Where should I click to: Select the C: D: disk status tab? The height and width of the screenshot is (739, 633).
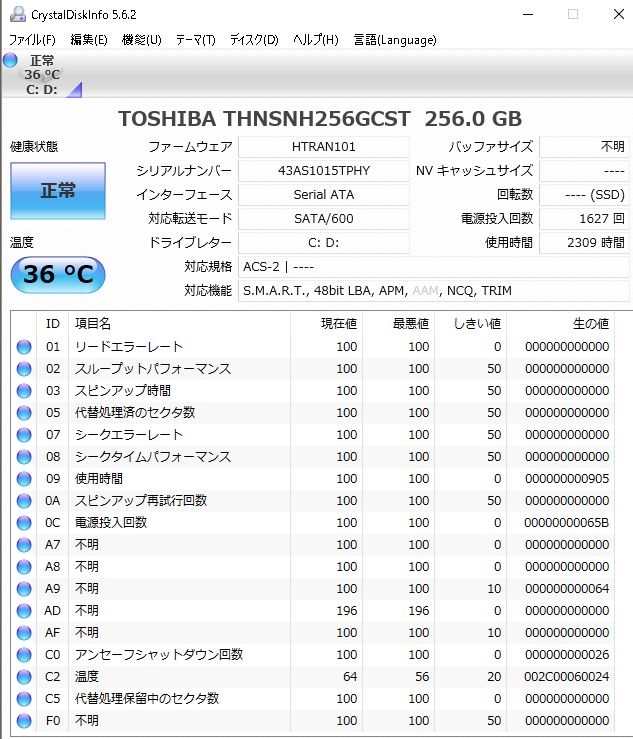42,74
